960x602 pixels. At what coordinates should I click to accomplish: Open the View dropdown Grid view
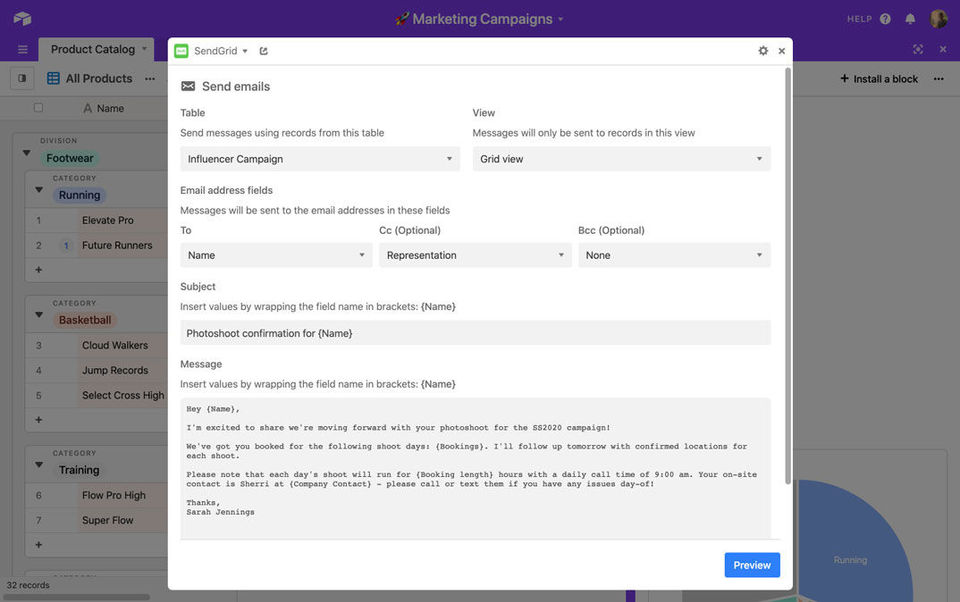(621, 159)
